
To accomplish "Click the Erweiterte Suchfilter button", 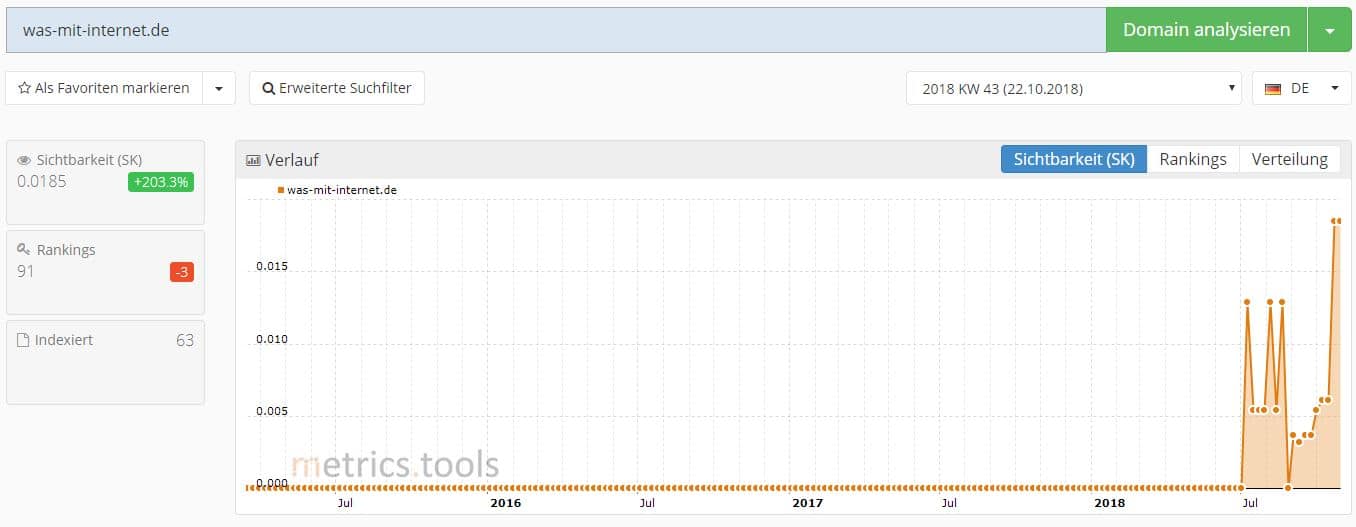I will click(337, 88).
